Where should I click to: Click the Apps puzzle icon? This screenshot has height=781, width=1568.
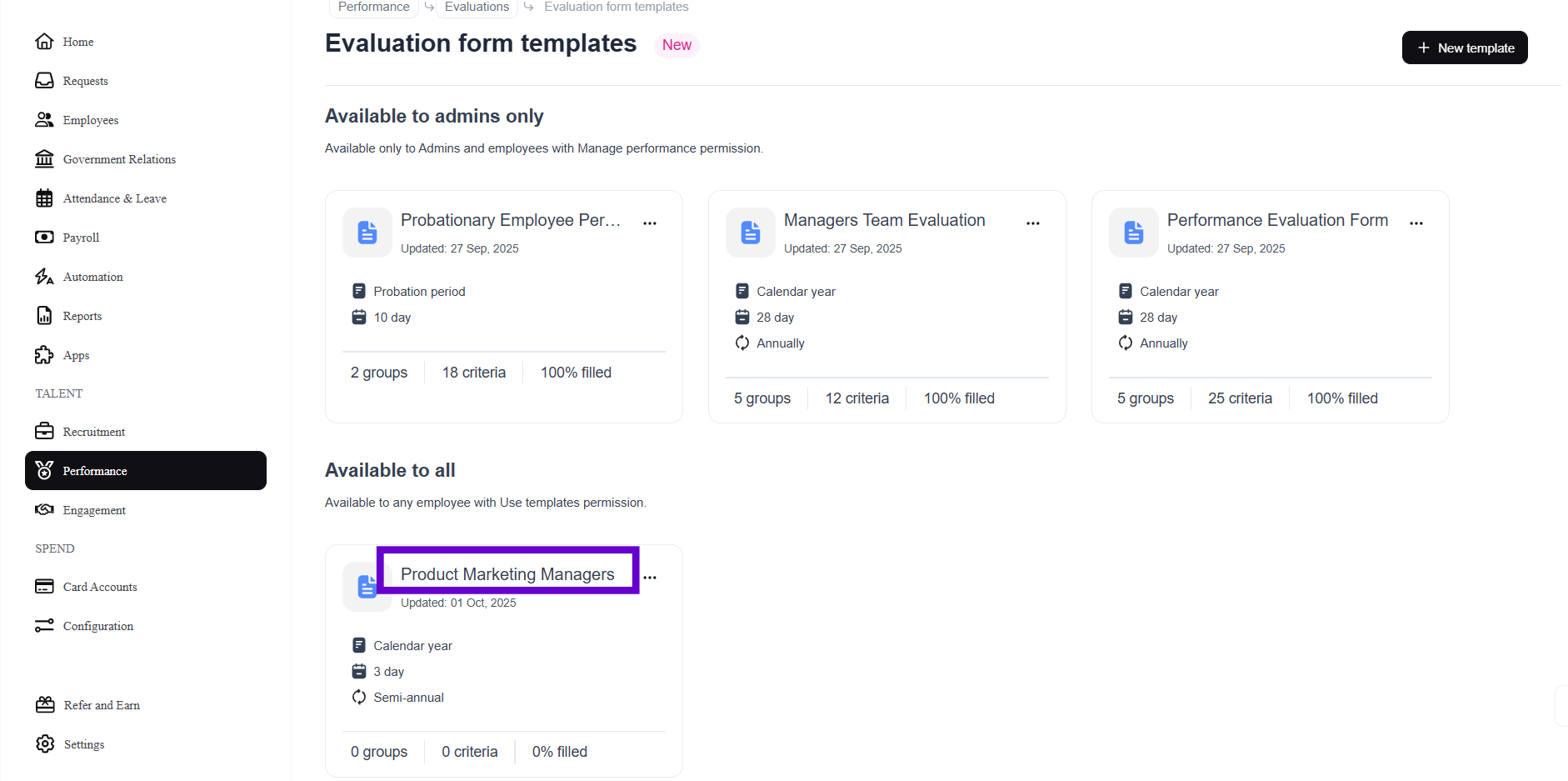pyautogui.click(x=44, y=355)
